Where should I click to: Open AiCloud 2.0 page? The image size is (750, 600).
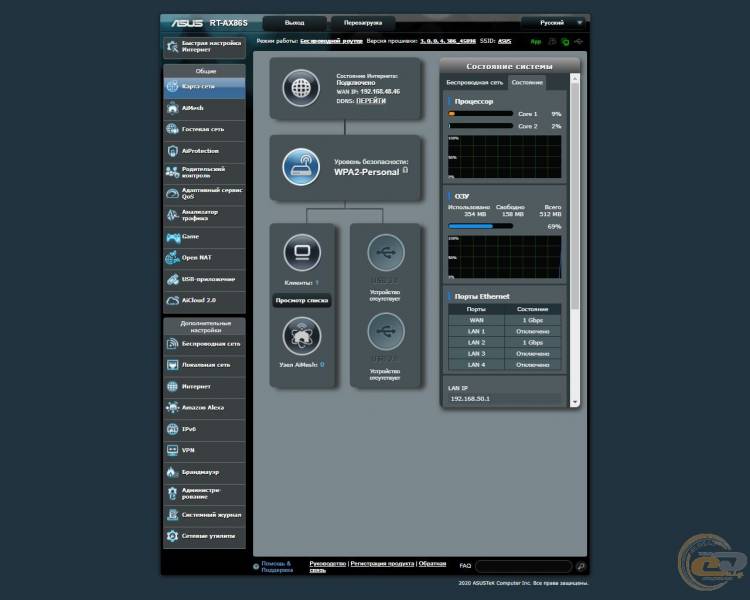click(204, 300)
